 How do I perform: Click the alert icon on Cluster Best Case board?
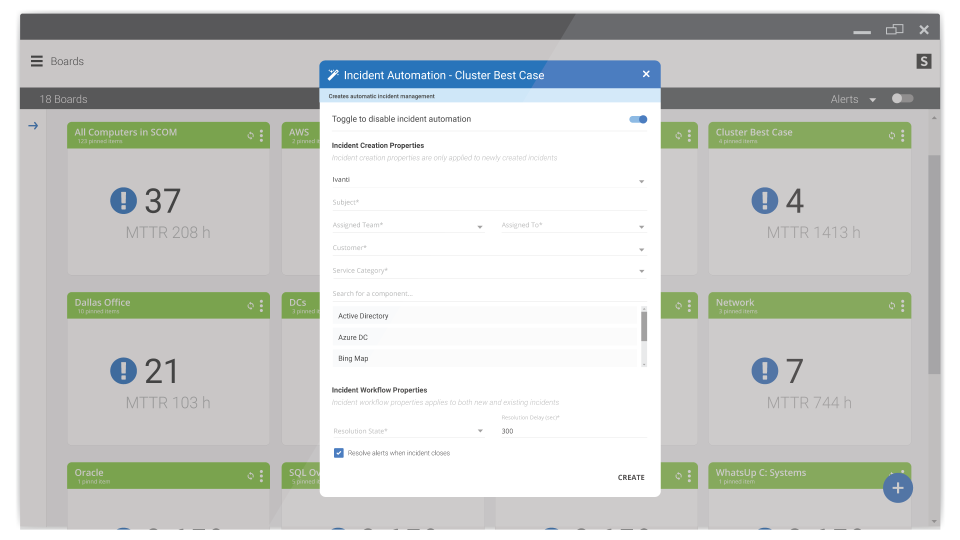764,200
